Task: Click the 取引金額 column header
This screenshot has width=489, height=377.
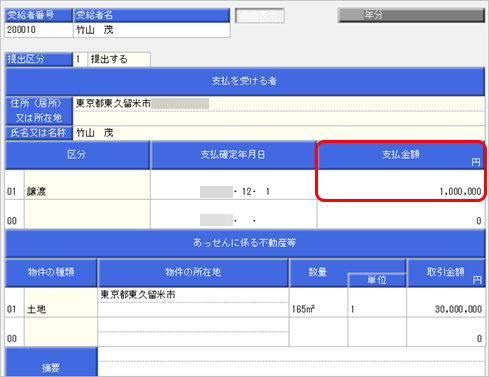Action: [446, 273]
